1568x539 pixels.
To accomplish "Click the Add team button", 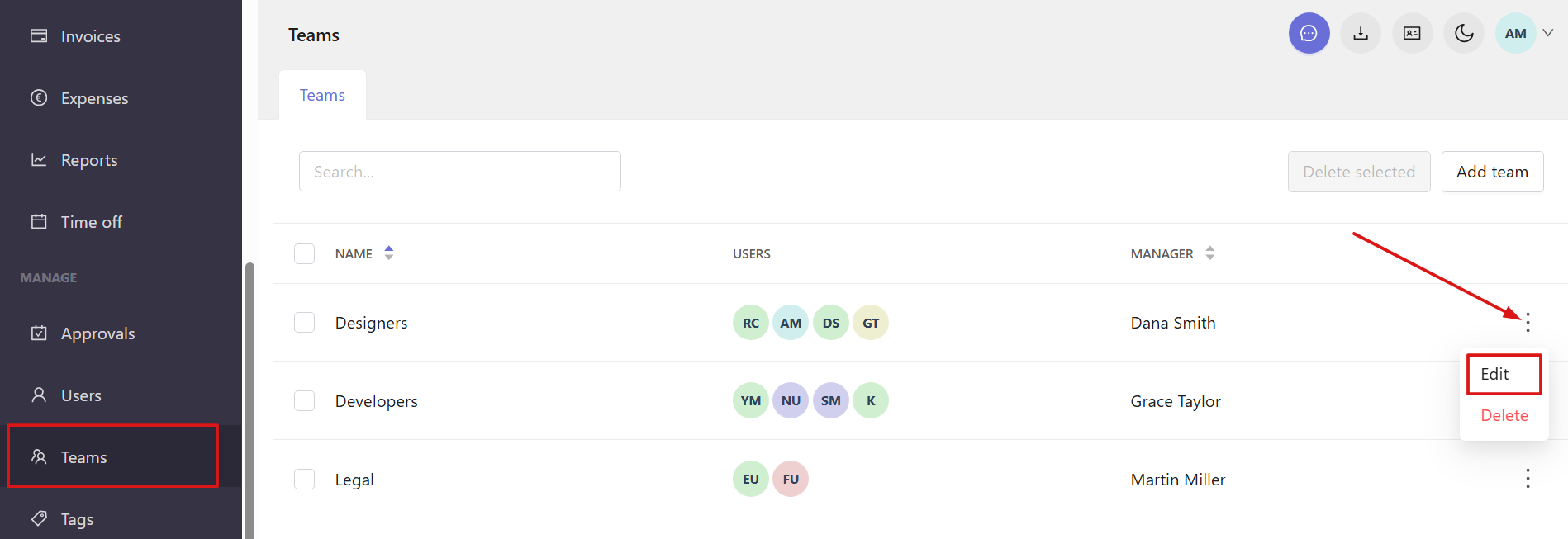I will (1492, 172).
